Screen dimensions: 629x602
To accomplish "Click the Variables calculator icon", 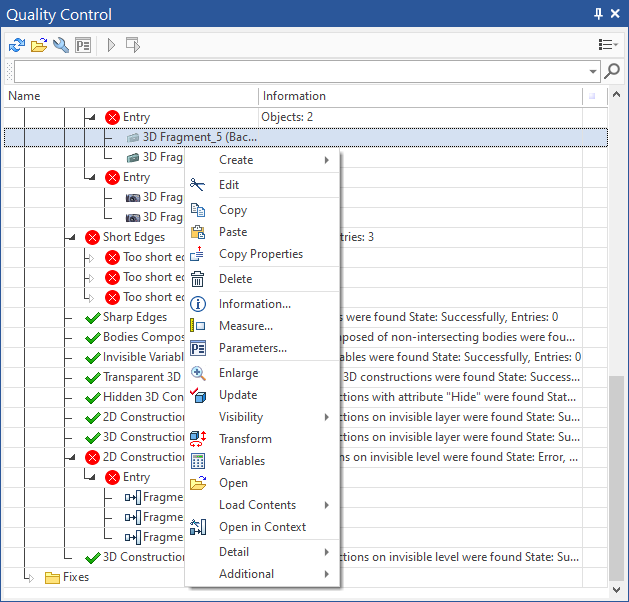I will (x=197, y=461).
